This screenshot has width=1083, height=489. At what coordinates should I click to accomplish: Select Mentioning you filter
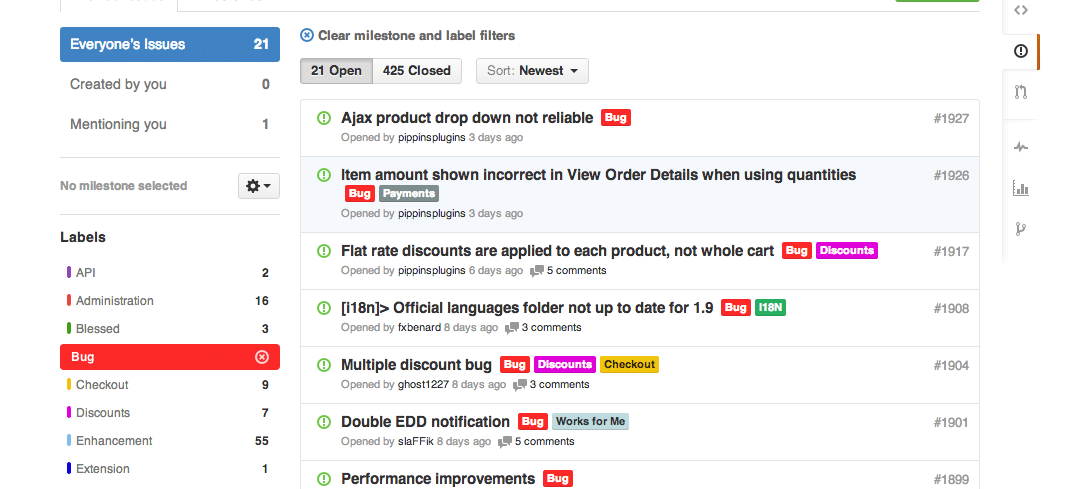click(170, 124)
